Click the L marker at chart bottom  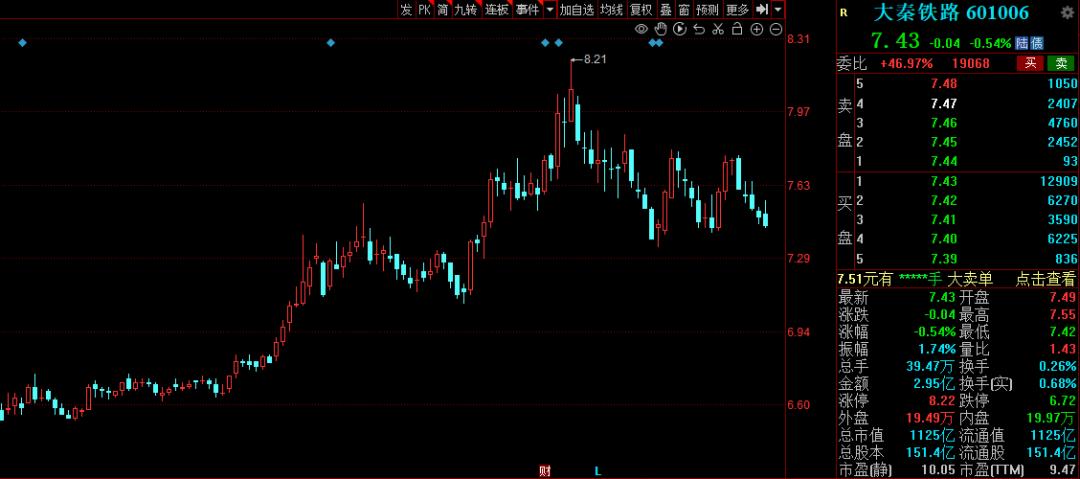click(598, 471)
